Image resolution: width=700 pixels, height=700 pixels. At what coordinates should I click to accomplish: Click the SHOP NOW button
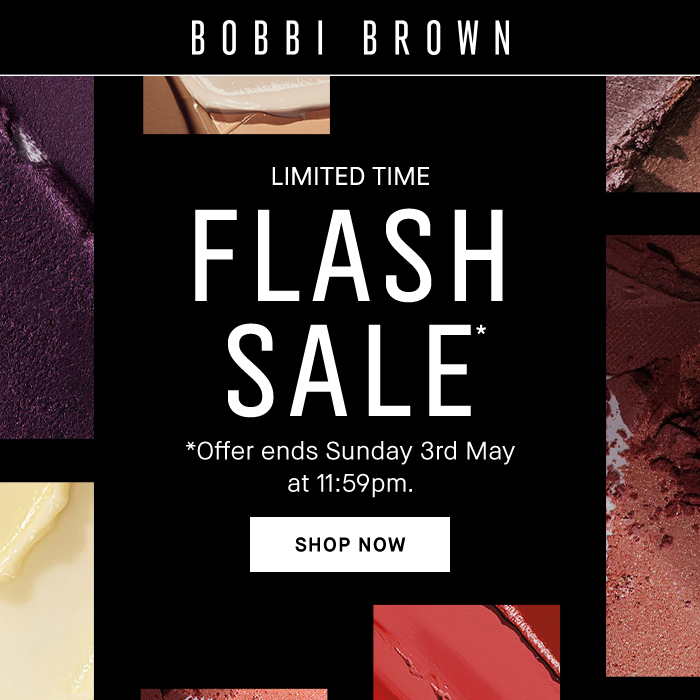click(x=350, y=544)
